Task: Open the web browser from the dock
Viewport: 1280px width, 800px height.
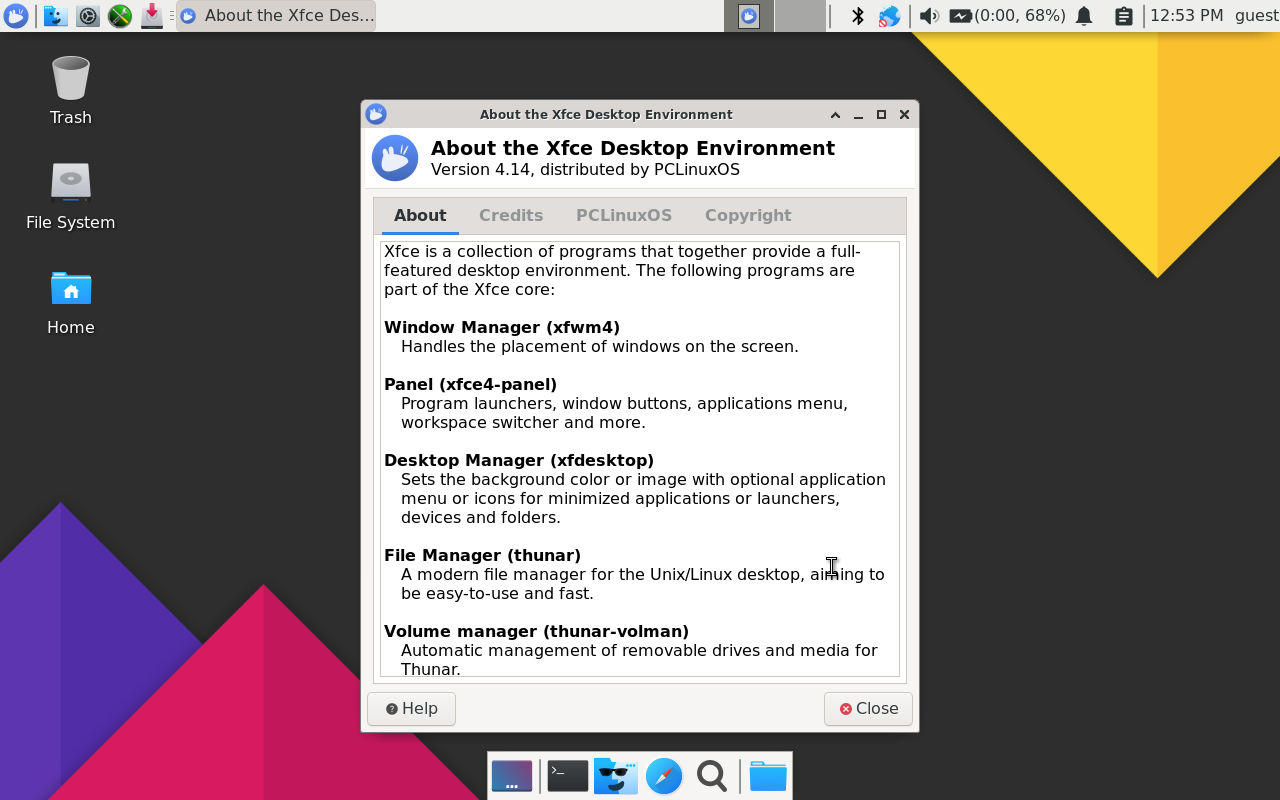Action: 663,776
